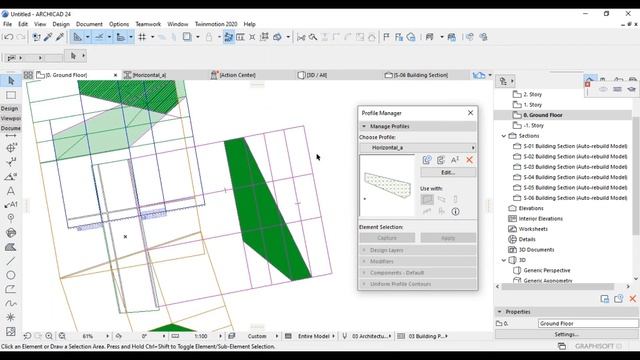Select the Fill tool in the toolbox

[11, 247]
